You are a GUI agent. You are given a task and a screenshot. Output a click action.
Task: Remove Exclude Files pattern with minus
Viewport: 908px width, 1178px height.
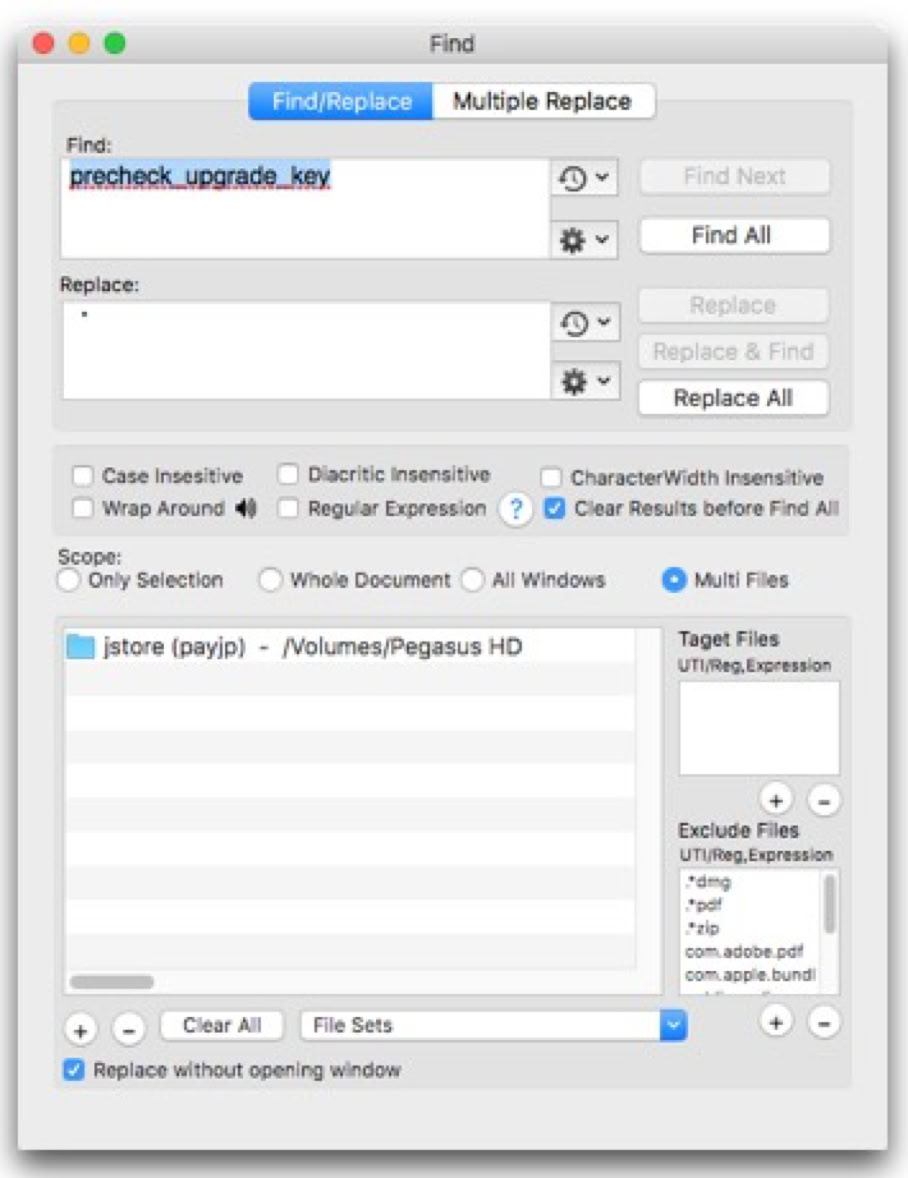tap(823, 1022)
